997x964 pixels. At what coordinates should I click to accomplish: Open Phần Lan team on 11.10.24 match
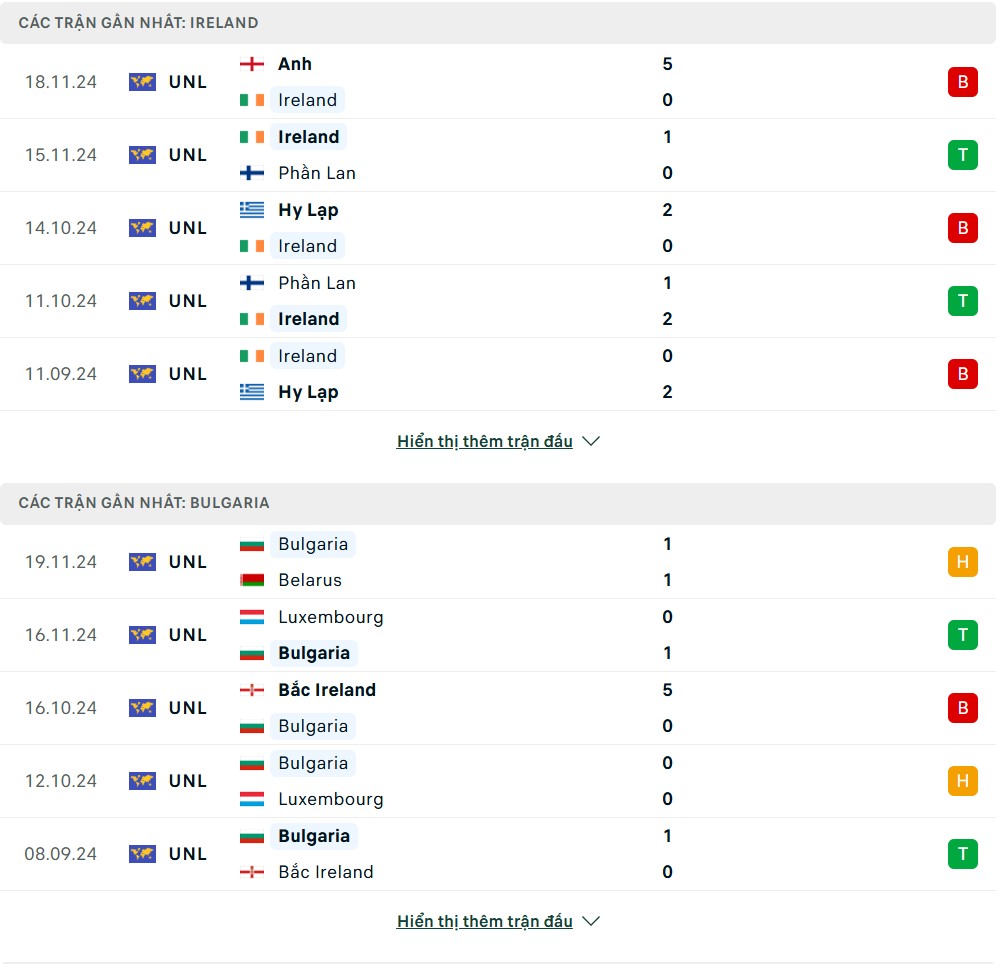(317, 283)
